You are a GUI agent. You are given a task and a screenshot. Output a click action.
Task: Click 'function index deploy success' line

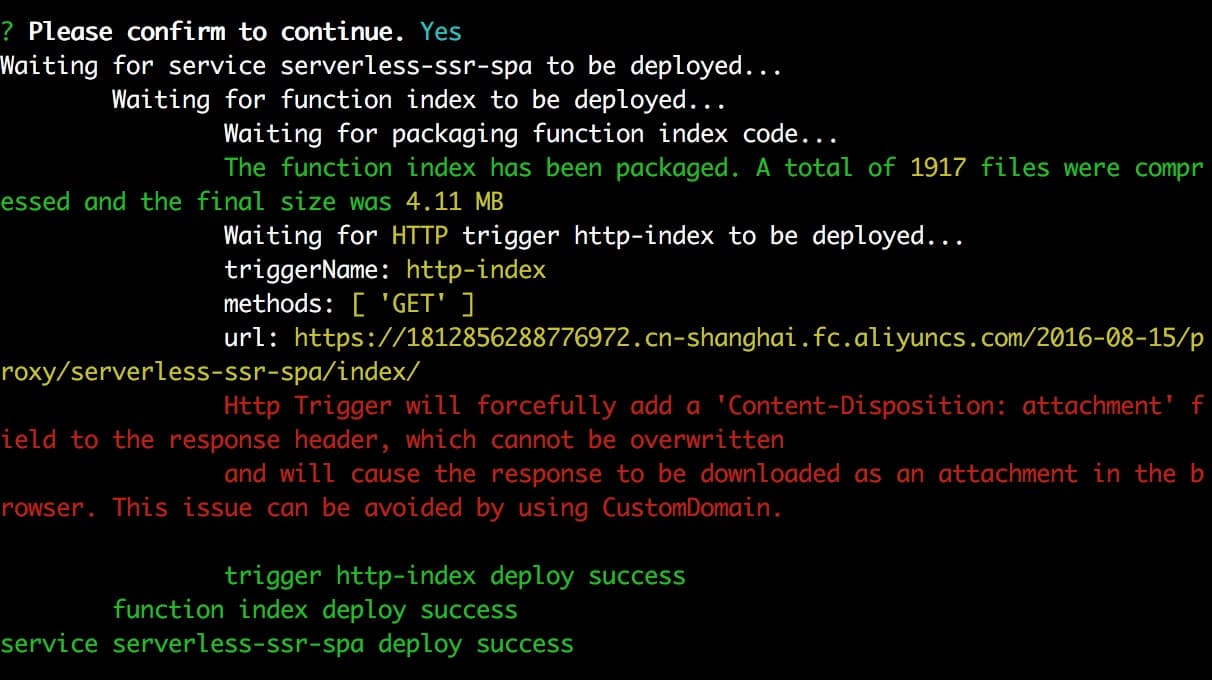[314, 609]
